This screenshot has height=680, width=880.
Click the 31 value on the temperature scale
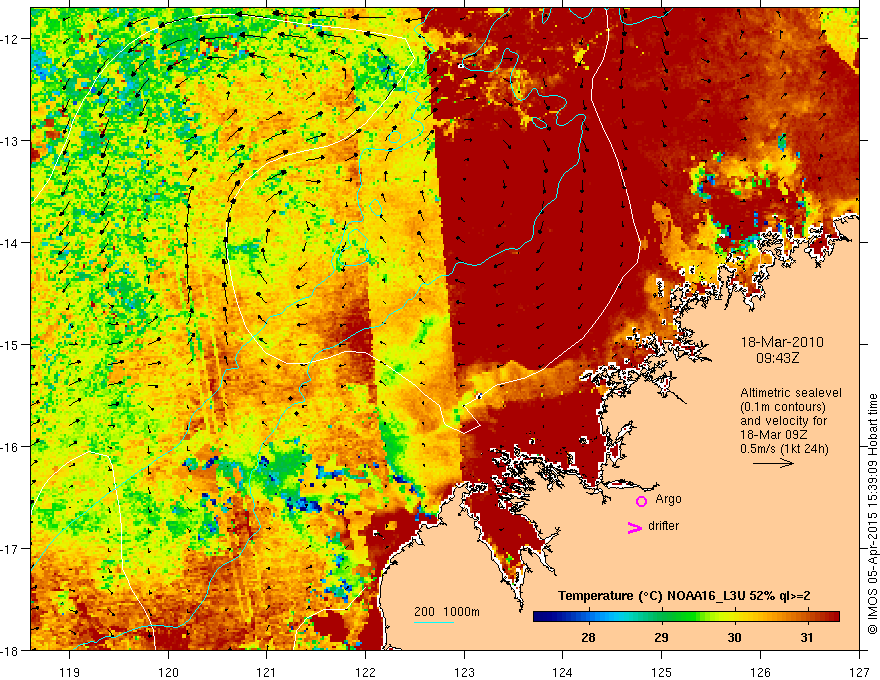click(806, 637)
